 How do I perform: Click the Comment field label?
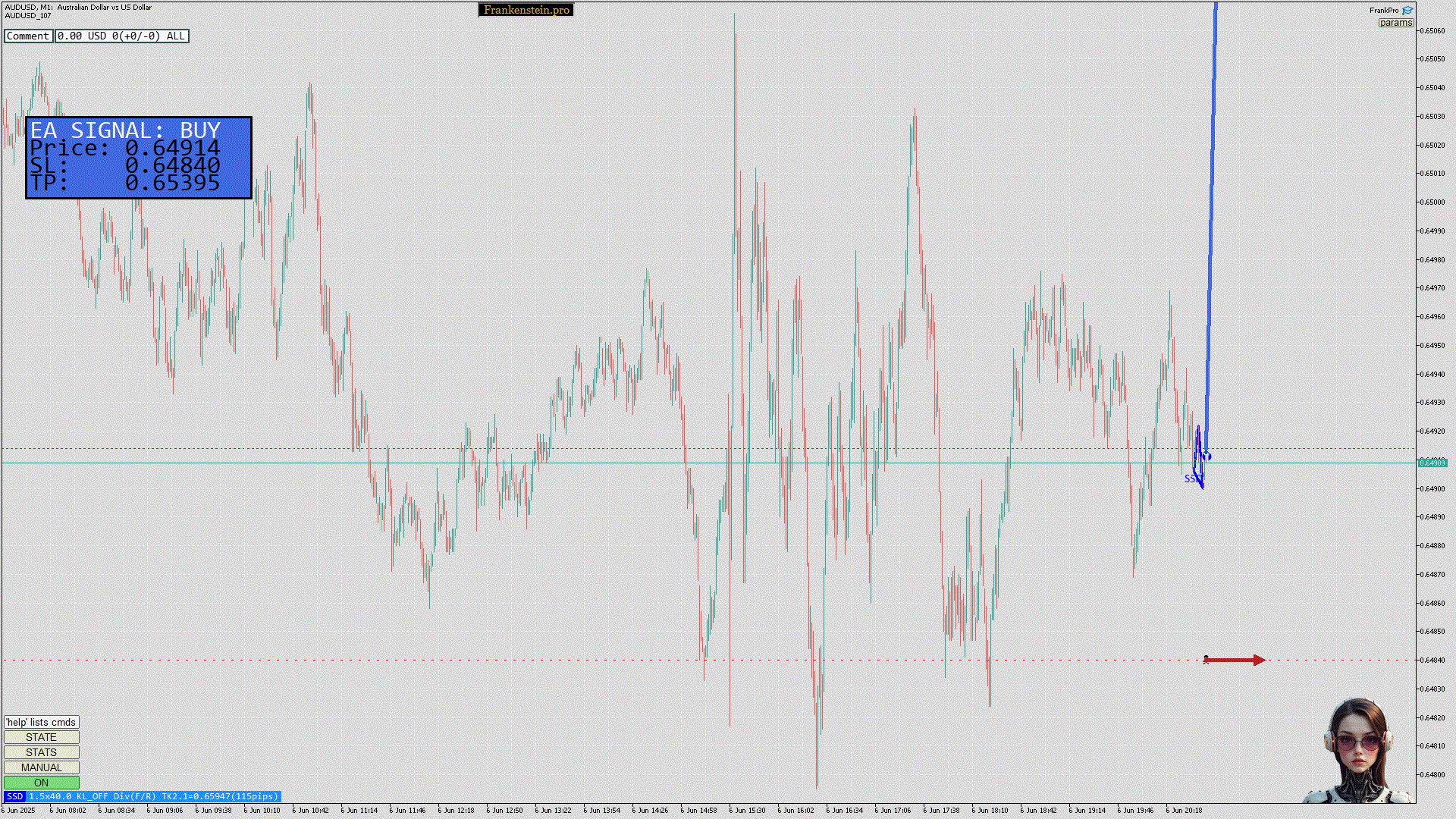pos(28,36)
